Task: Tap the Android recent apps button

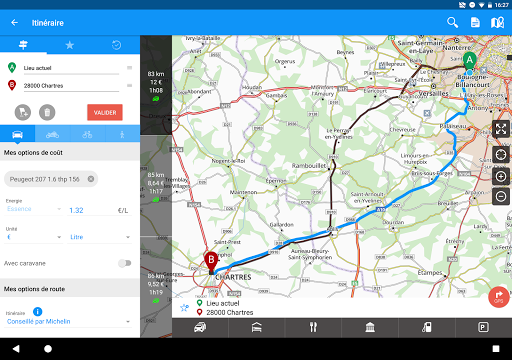Action: 496,349
